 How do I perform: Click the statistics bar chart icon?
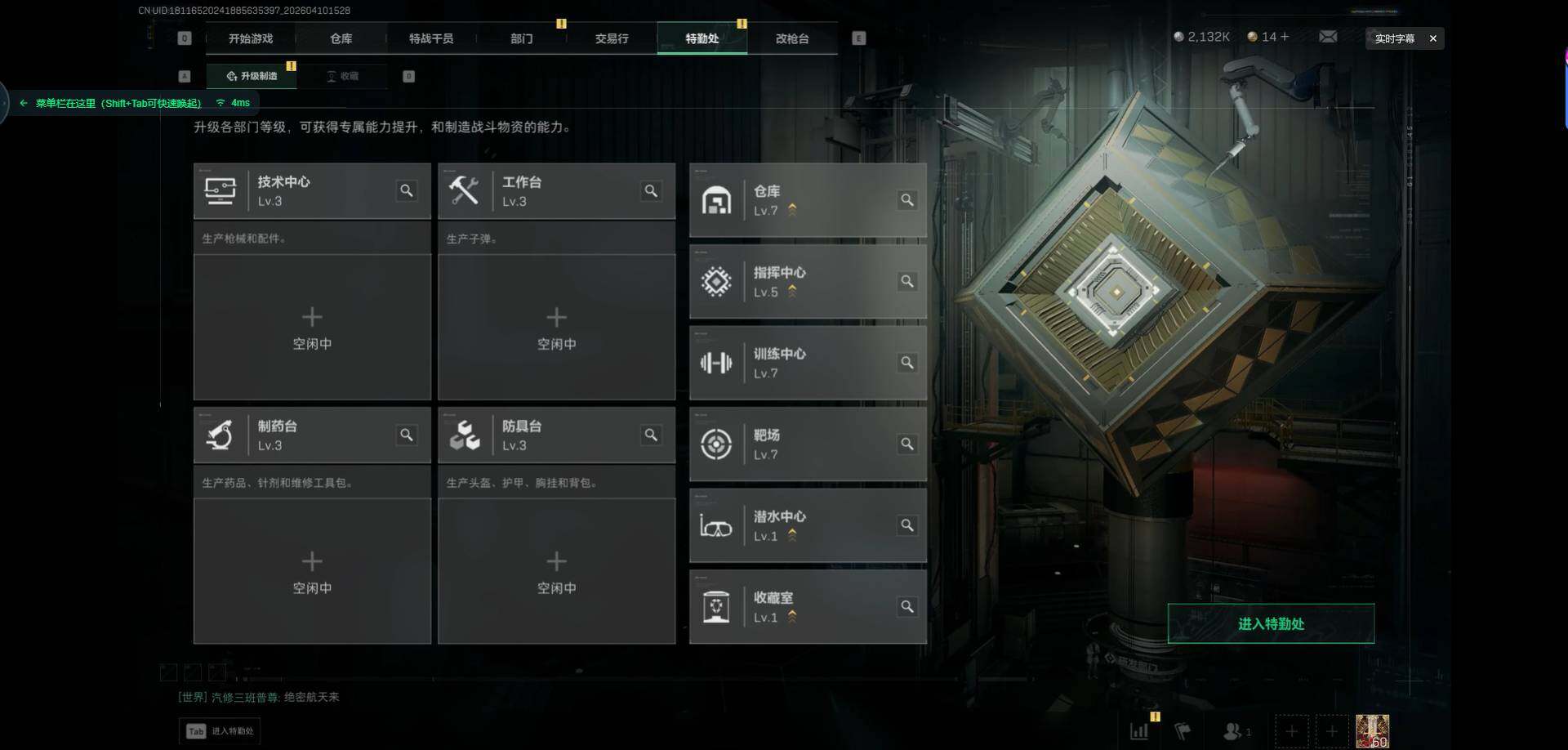point(1139,731)
